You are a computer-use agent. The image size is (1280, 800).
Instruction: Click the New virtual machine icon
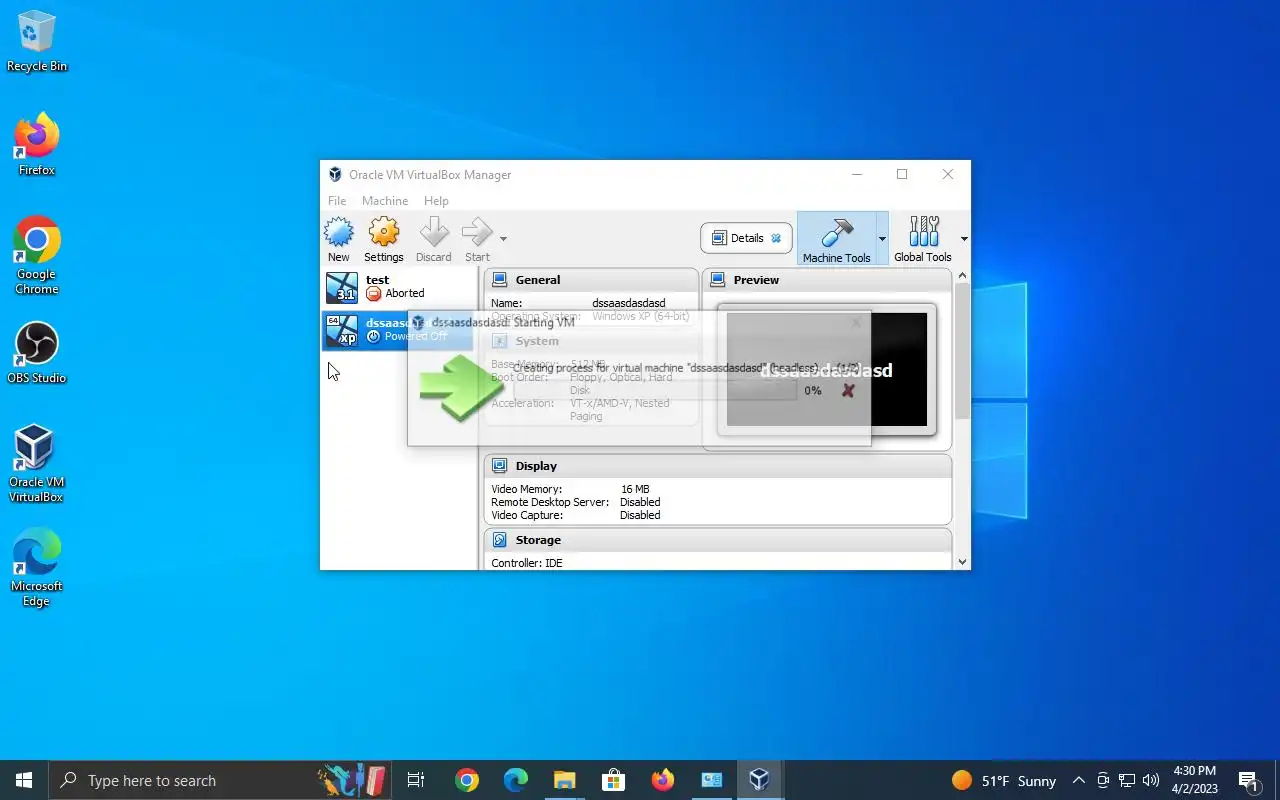tap(339, 240)
